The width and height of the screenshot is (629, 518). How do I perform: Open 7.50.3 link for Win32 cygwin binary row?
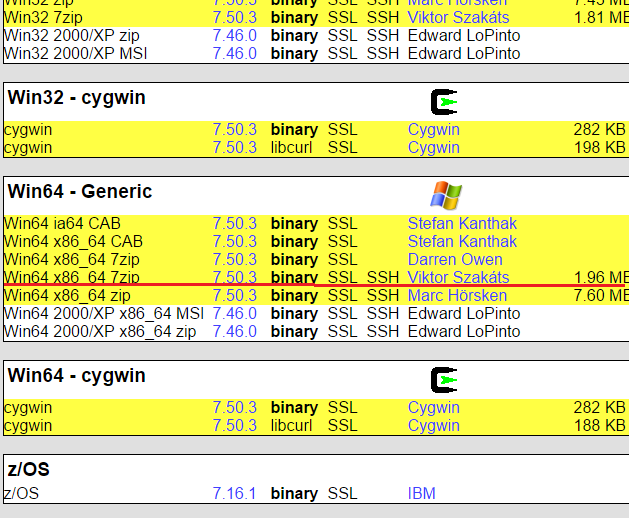coord(234,130)
